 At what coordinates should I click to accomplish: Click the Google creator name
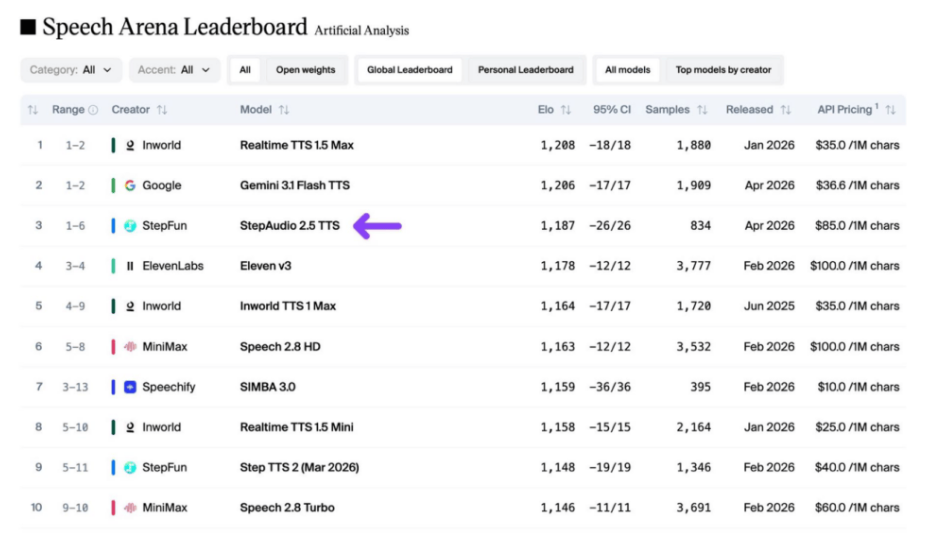pos(162,186)
